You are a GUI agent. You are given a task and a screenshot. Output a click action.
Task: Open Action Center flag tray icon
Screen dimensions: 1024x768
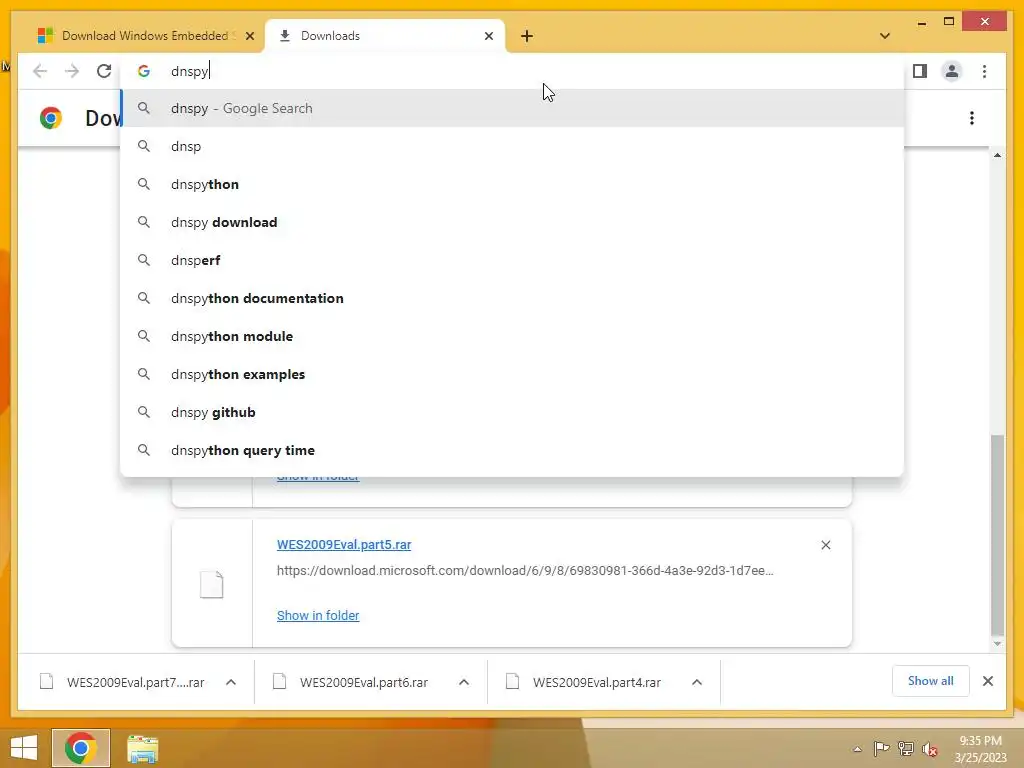pyautogui.click(x=881, y=749)
